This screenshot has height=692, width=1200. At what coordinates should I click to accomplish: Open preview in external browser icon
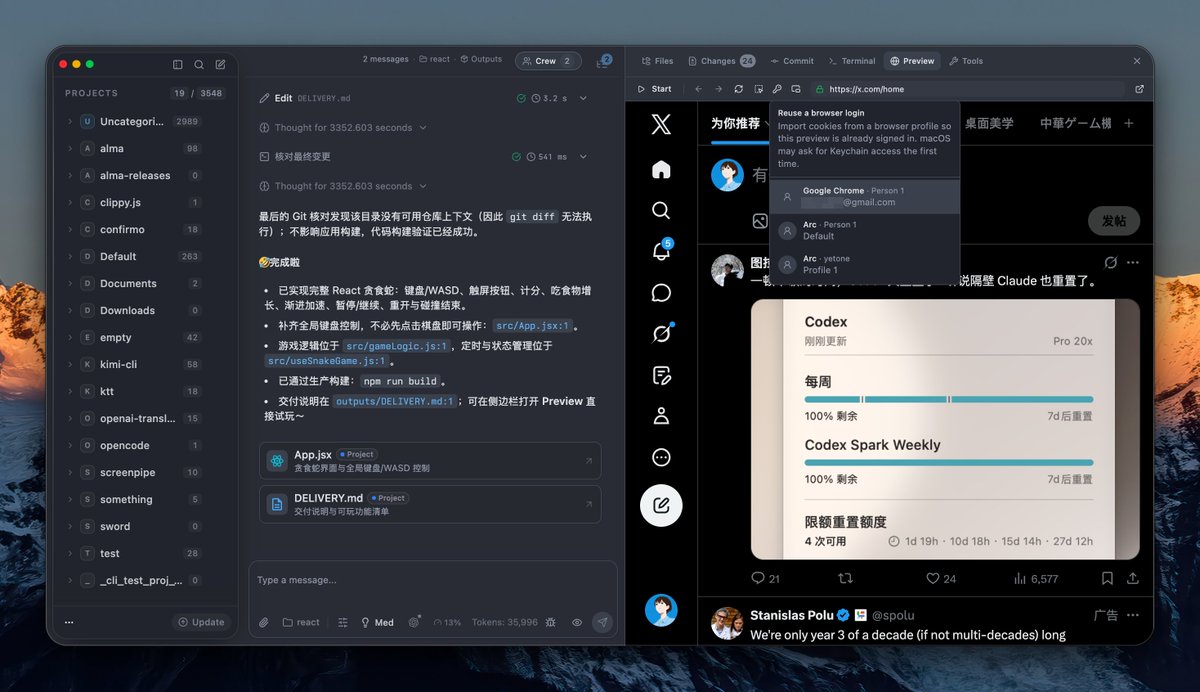pos(1139,89)
